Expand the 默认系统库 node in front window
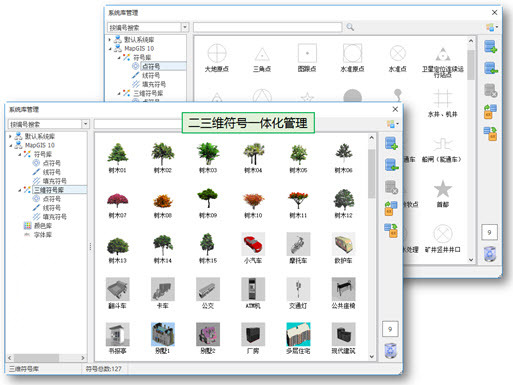The height and width of the screenshot is (385, 513). click(x=10, y=136)
